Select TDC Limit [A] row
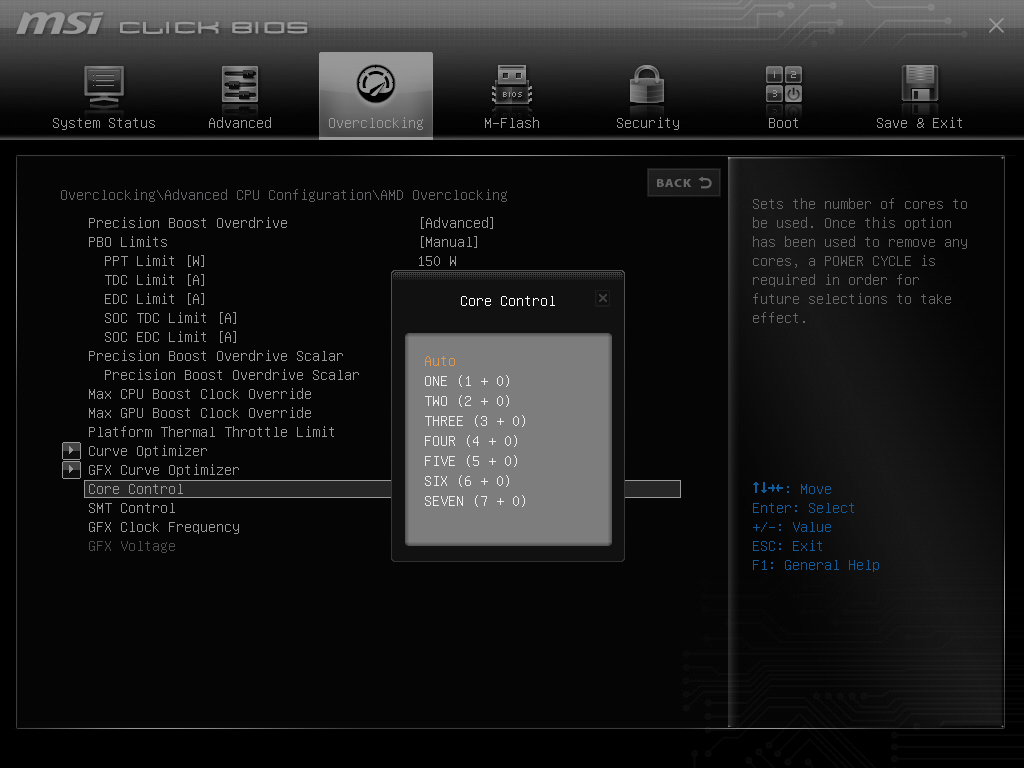1024x768 pixels. click(x=155, y=280)
